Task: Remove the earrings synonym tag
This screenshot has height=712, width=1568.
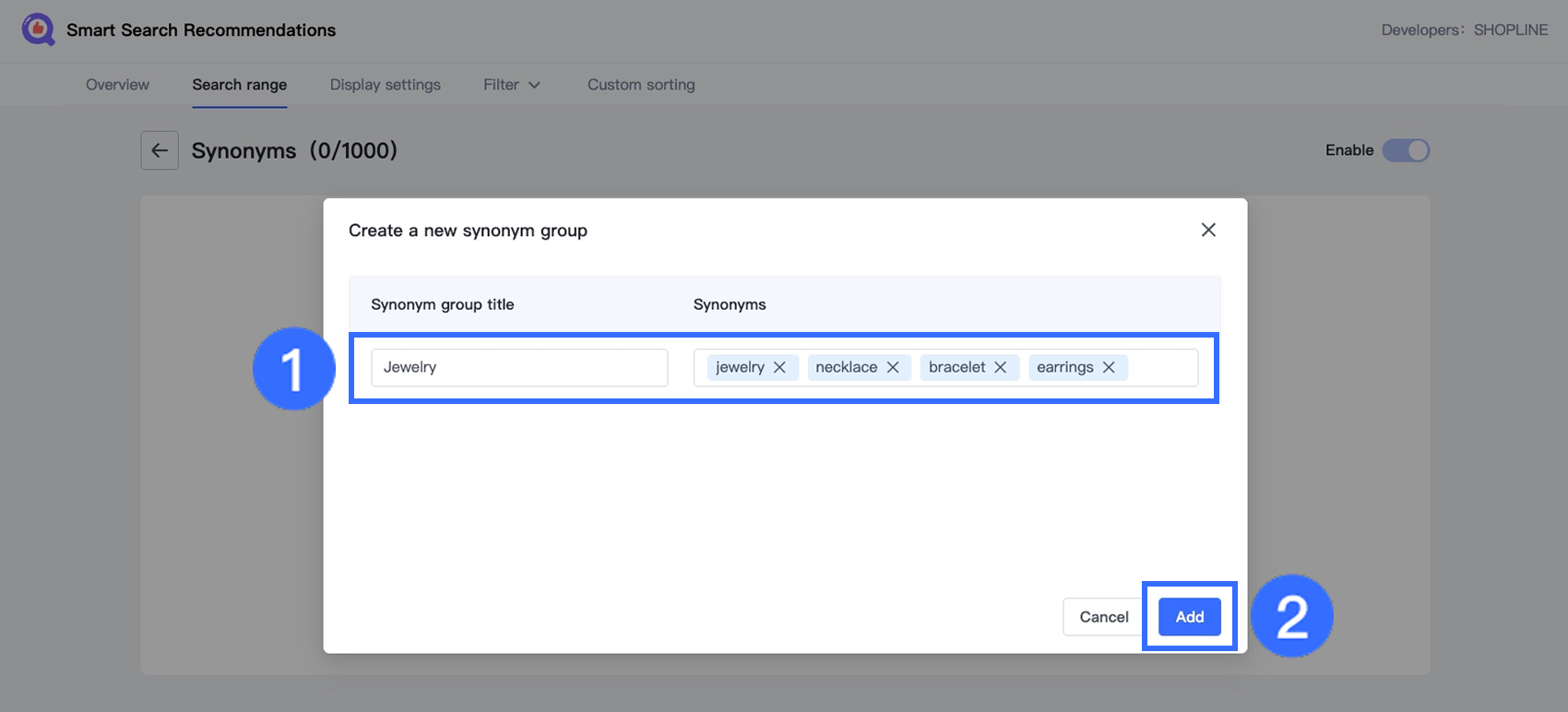Action: coord(1109,367)
